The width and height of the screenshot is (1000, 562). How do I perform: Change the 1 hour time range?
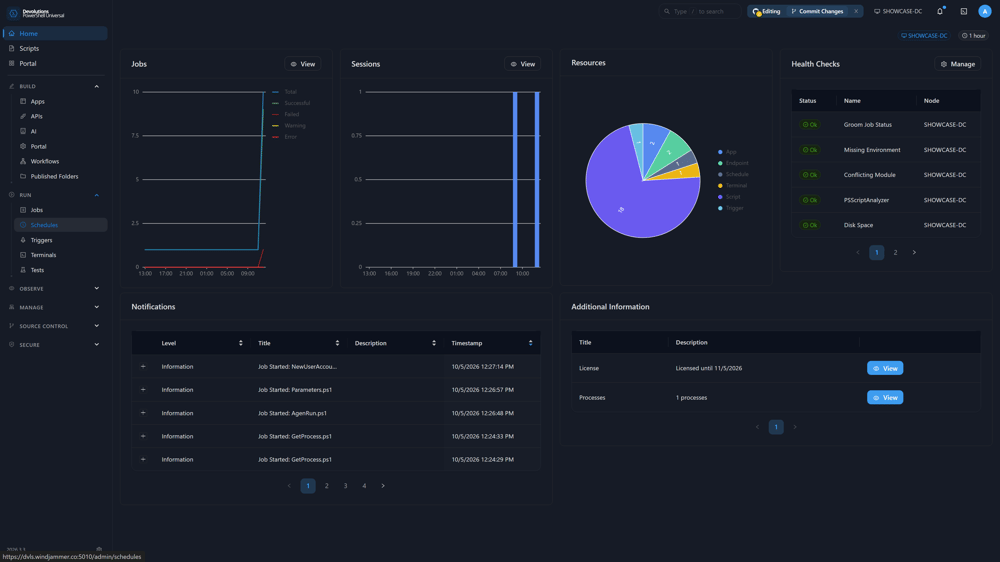tap(974, 36)
